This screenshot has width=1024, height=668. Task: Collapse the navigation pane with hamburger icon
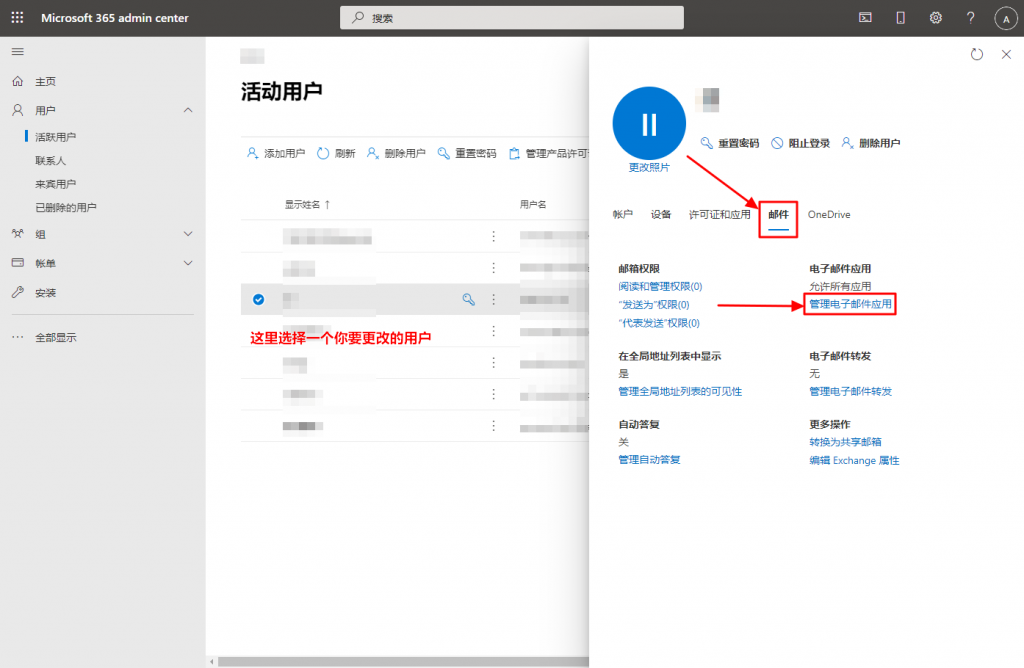(x=17, y=52)
